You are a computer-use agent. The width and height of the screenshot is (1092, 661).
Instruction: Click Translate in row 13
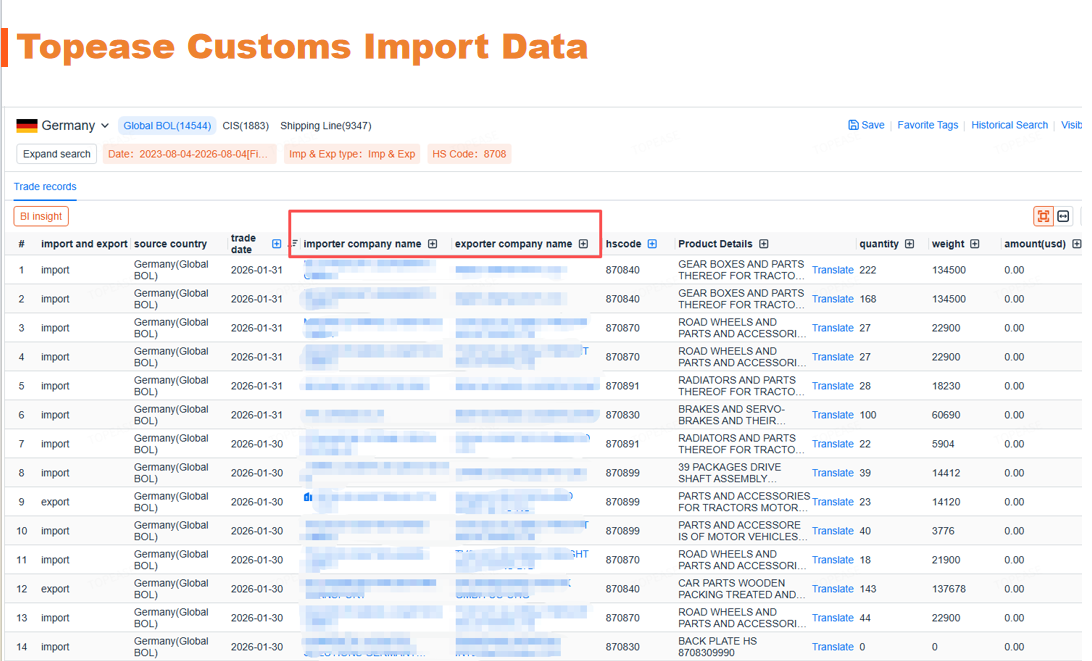coord(833,618)
